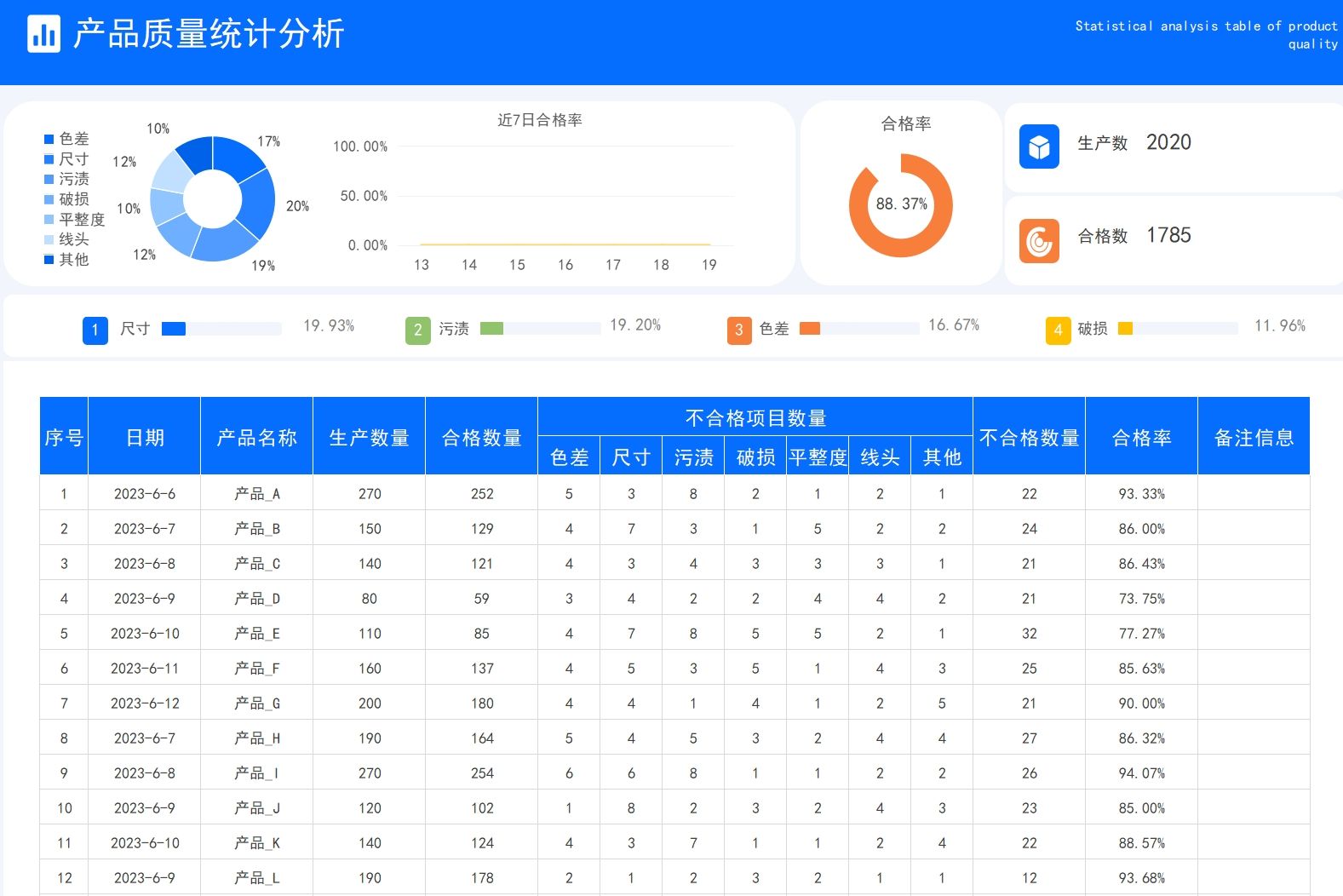This screenshot has width=1343, height=896.
Task: Select the blue rank 1 badge for 尺寸
Action: (95, 330)
